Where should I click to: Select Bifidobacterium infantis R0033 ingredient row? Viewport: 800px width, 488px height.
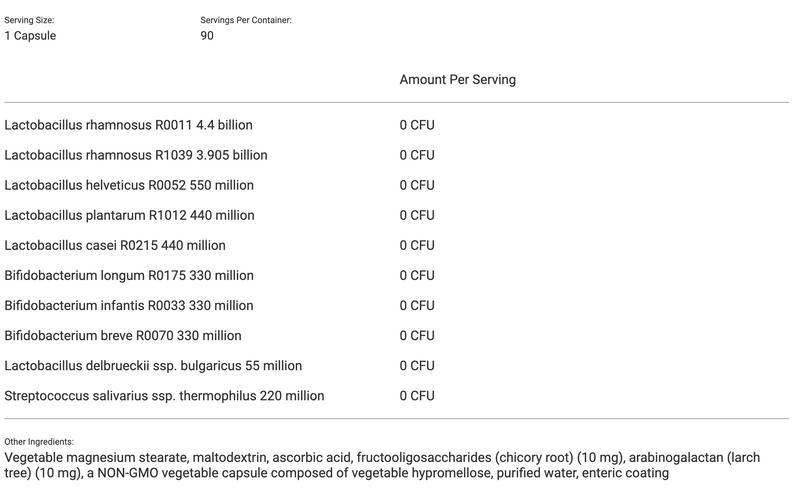pyautogui.click(x=129, y=305)
